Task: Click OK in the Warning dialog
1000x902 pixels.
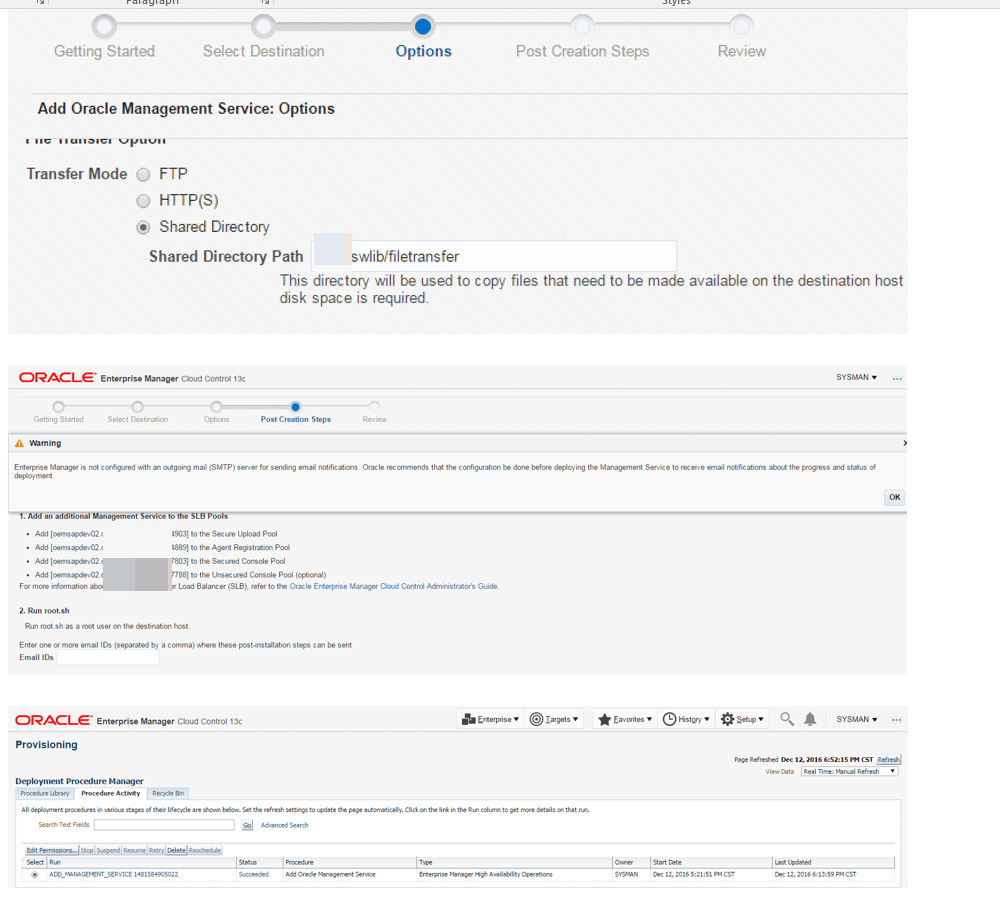Action: pyautogui.click(x=894, y=497)
